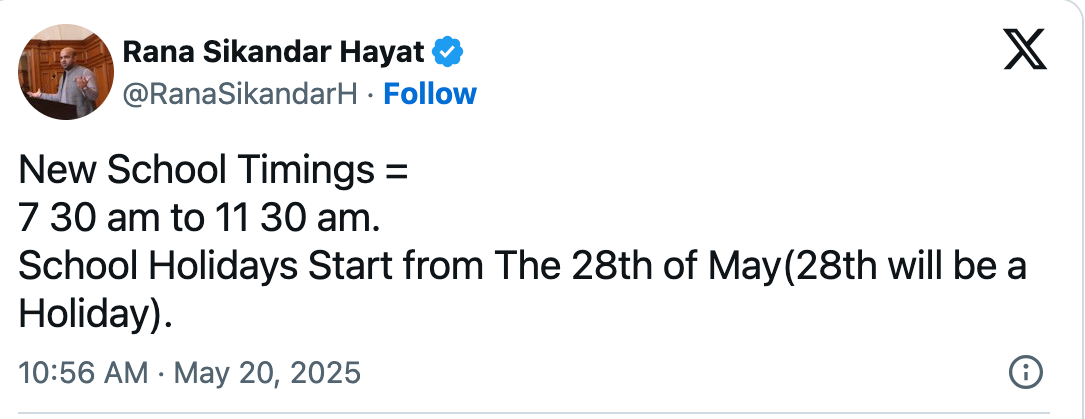Click the May 20, 2025 date

[x=267, y=374]
